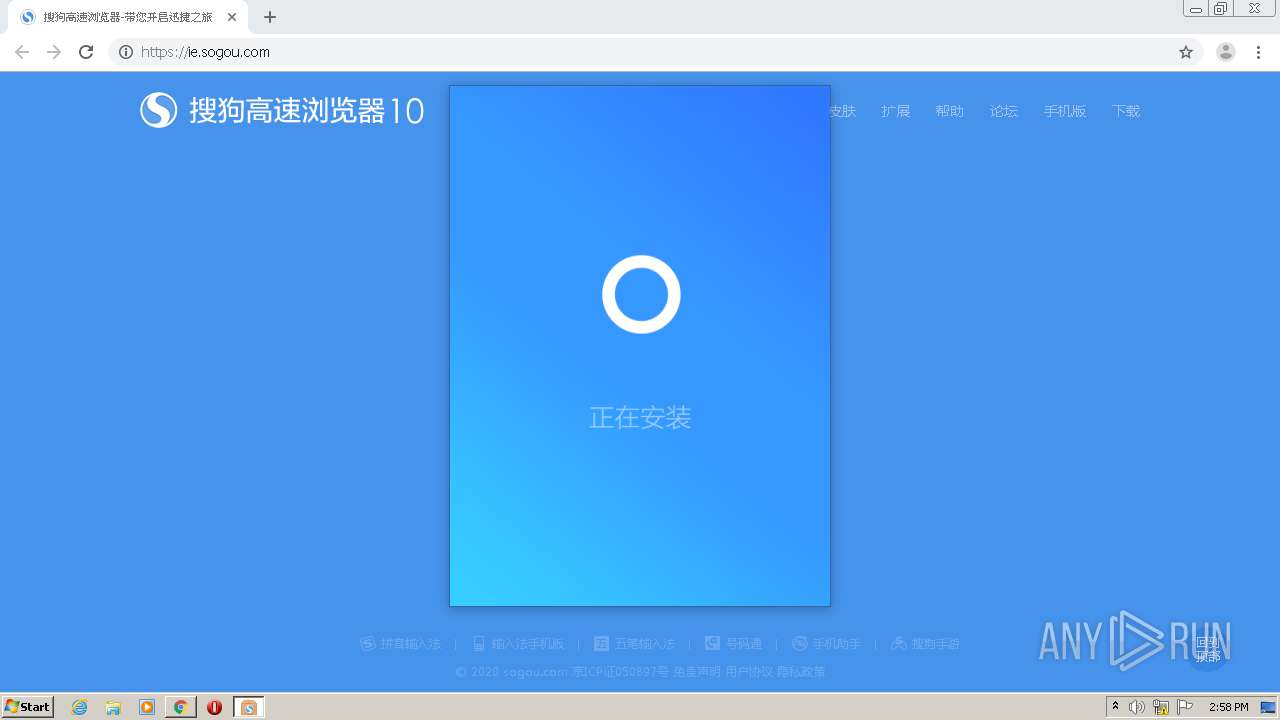Open 搜狗手游 footer link
This screenshot has height=720, width=1280.
point(926,644)
